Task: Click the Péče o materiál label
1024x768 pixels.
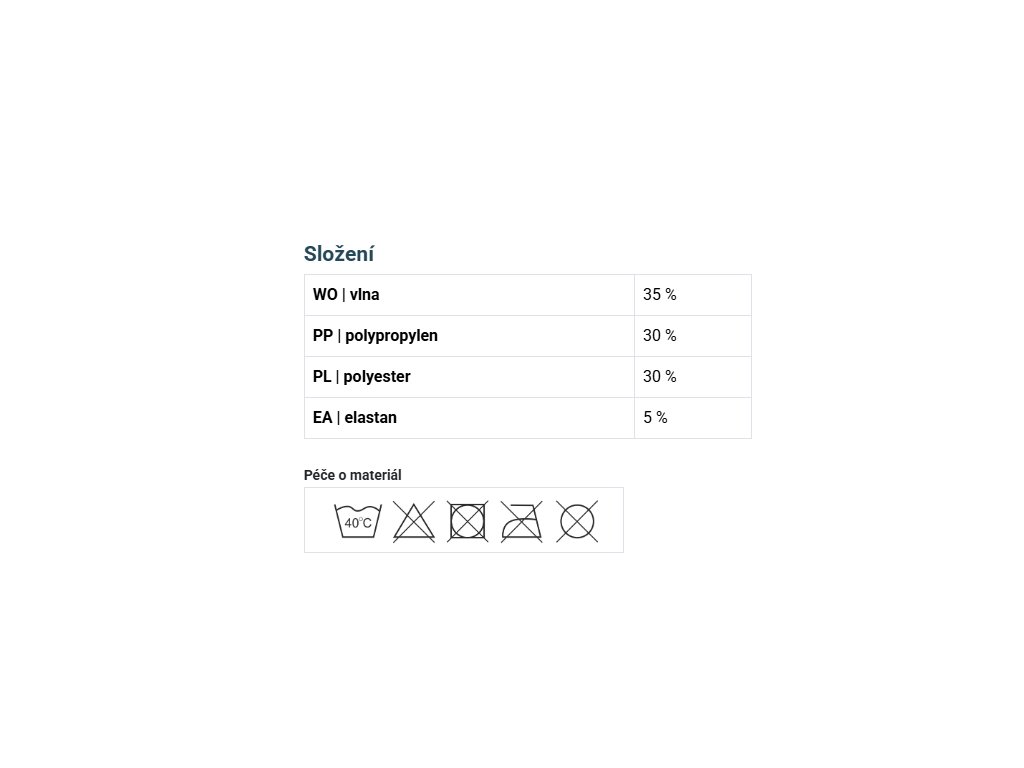Action: (352, 475)
